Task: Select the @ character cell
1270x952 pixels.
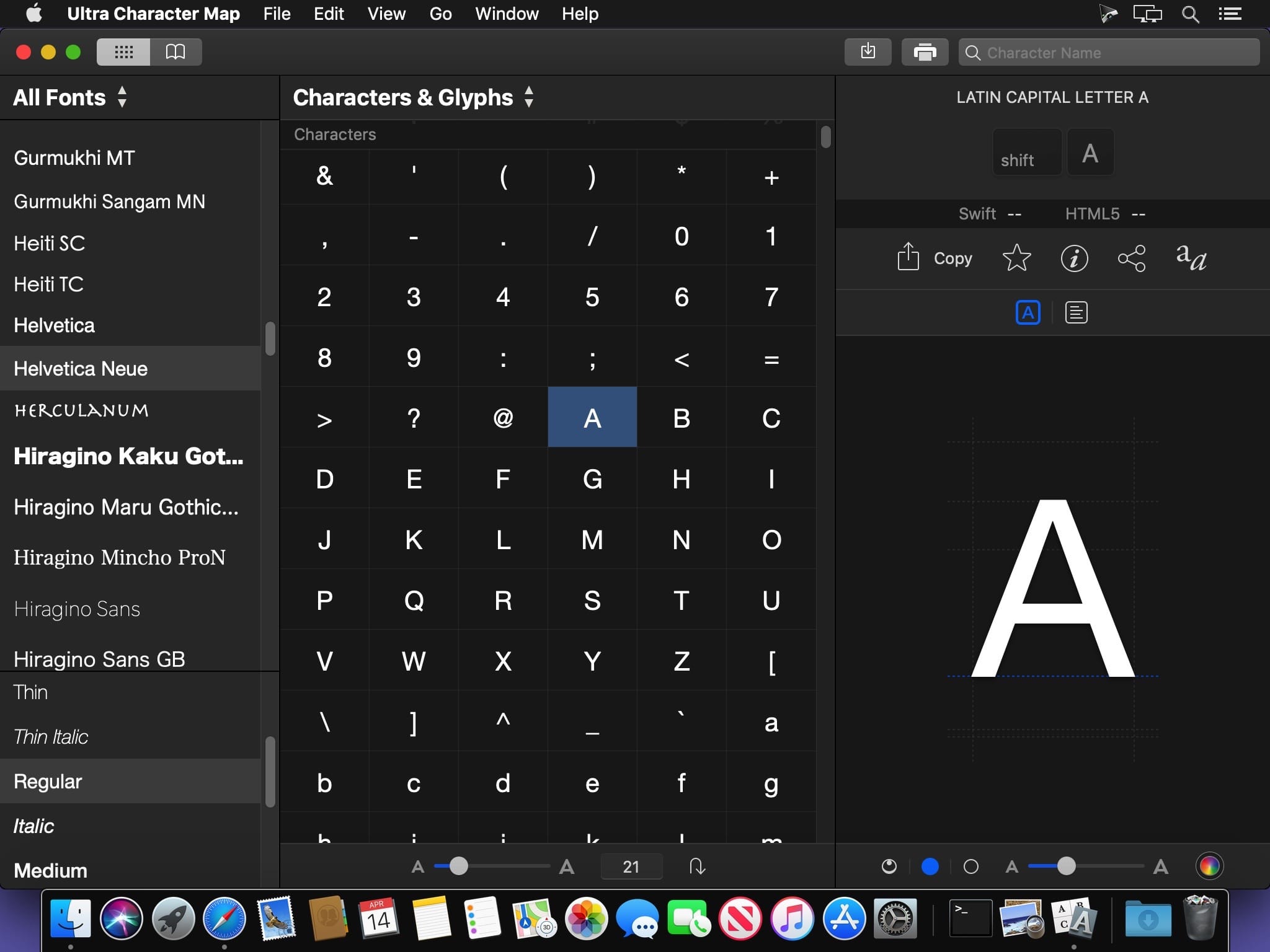Action: pos(503,418)
